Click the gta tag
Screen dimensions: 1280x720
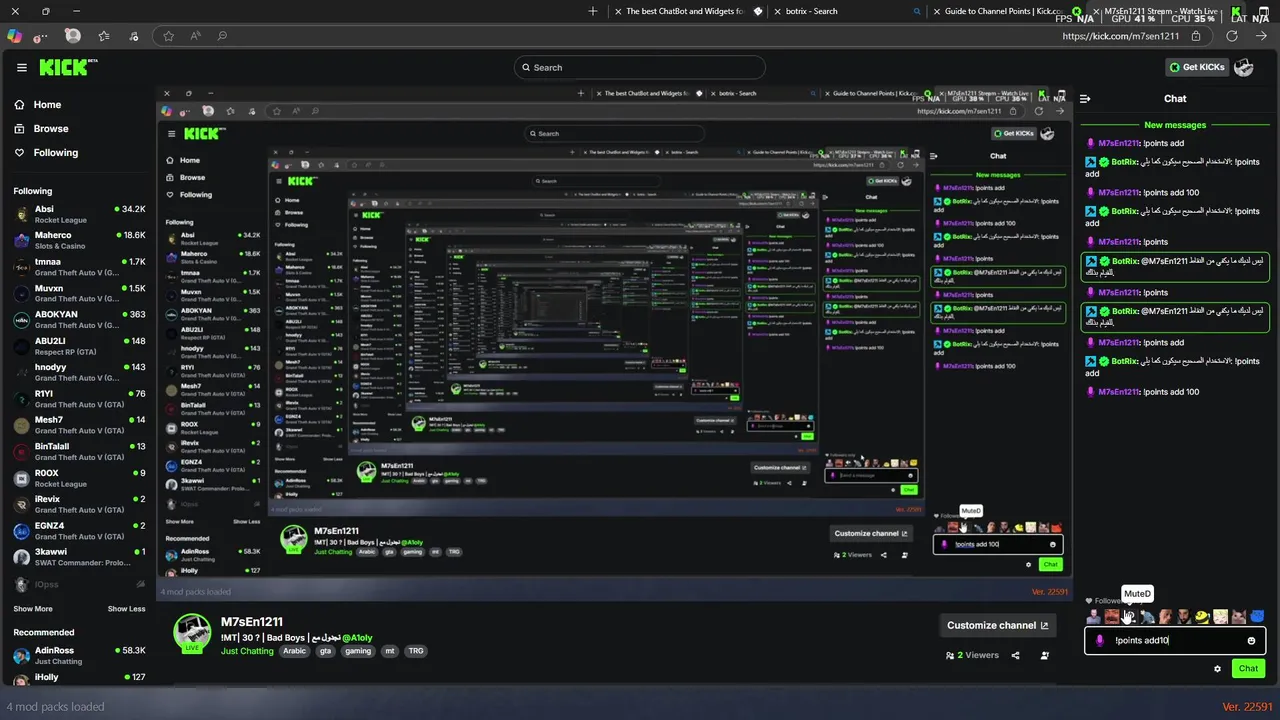[x=325, y=651]
